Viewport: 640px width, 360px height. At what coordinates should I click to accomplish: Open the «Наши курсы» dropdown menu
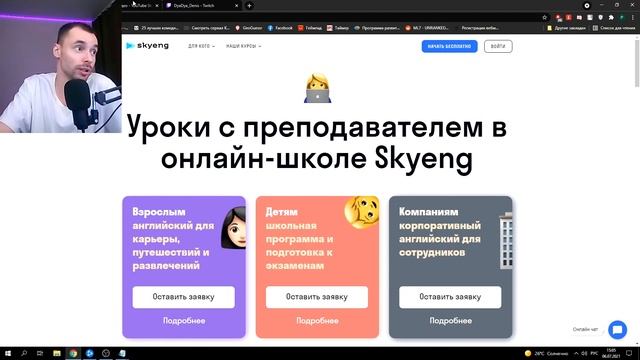[x=243, y=46]
